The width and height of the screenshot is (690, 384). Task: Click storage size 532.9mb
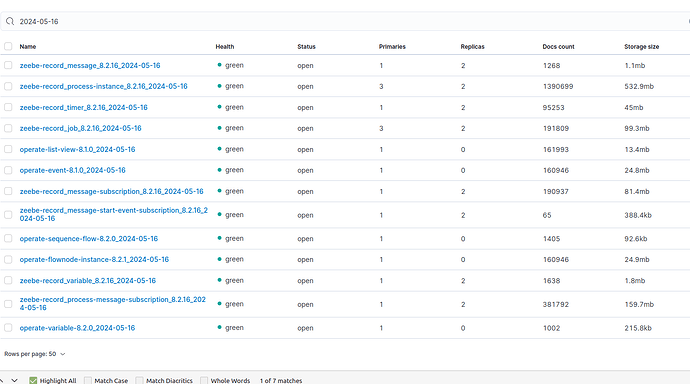point(639,87)
